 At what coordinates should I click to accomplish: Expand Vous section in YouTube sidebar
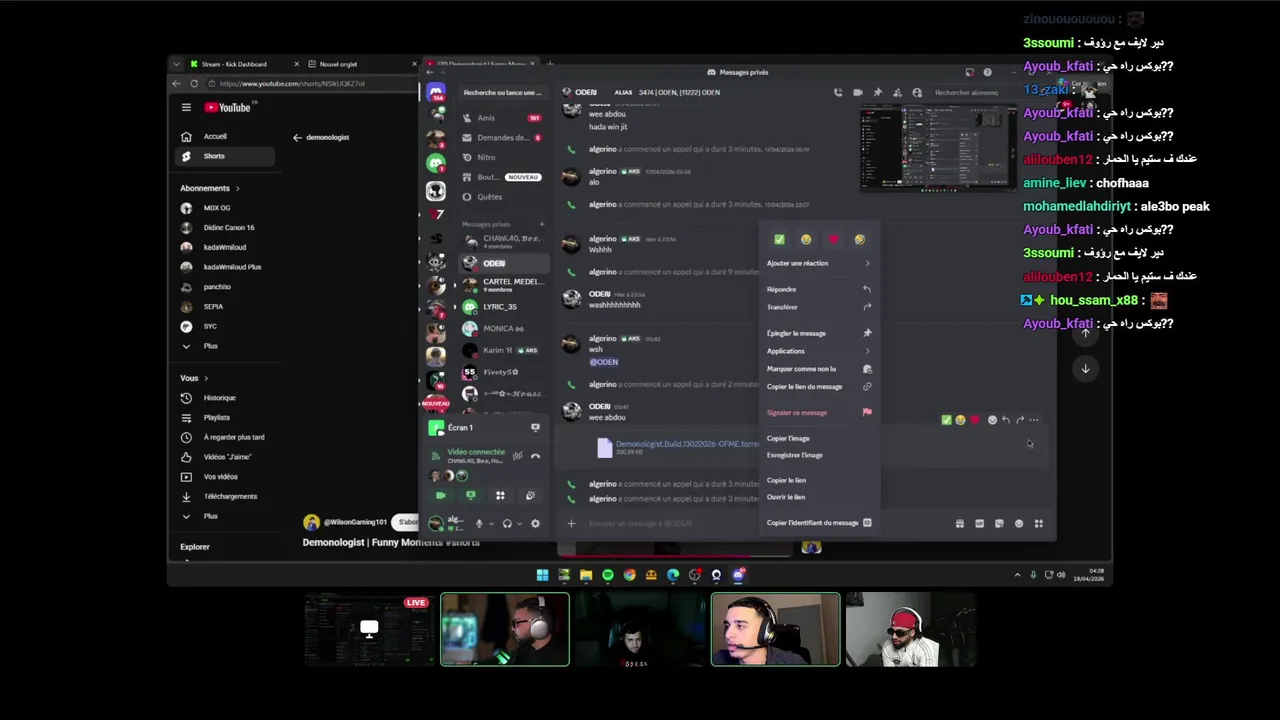coord(194,378)
